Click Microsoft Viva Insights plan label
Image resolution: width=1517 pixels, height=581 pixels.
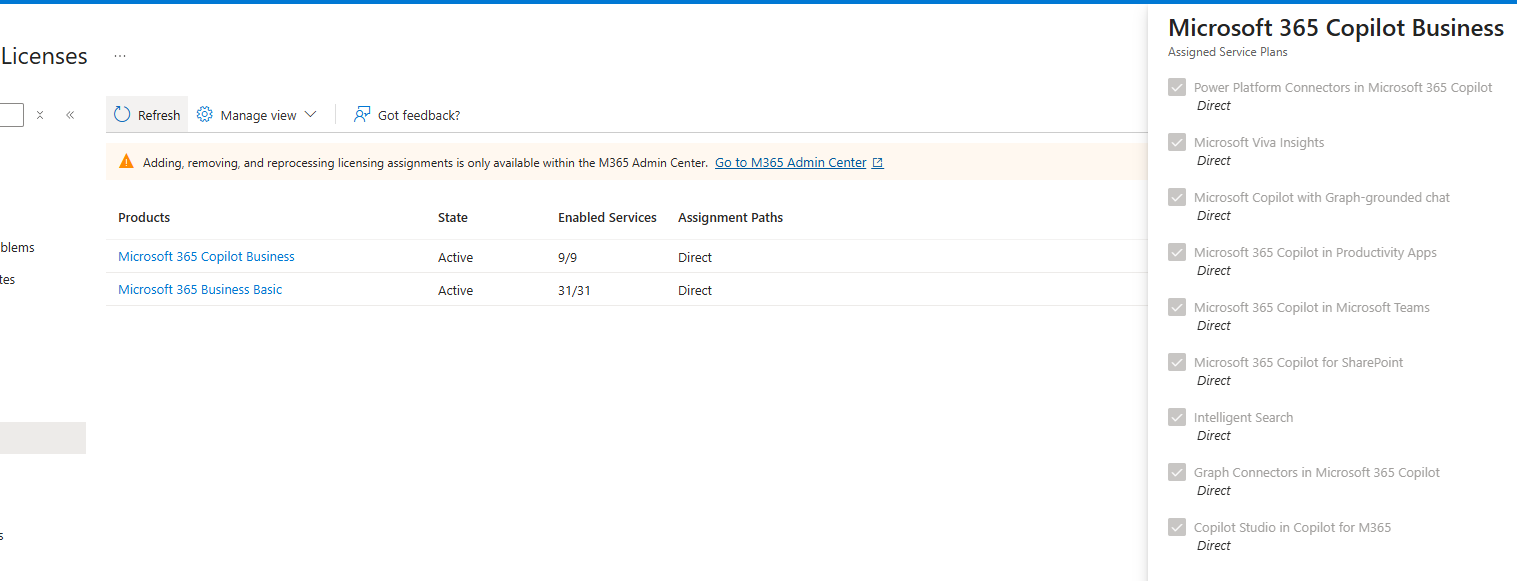(x=1259, y=143)
